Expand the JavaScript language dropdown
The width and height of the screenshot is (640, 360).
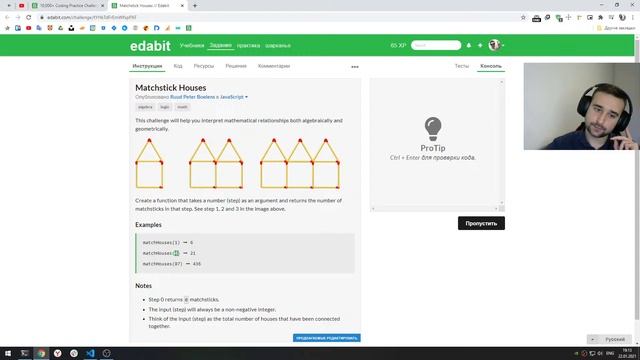point(234,97)
